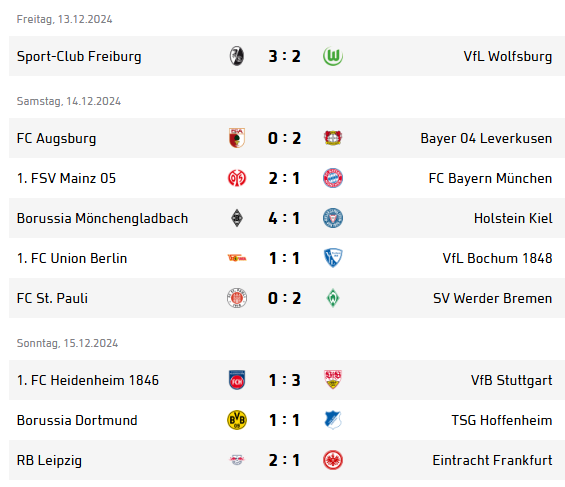The height and width of the screenshot is (487, 565).
Task: Click the FC Bayern München logo
Action: click(333, 178)
